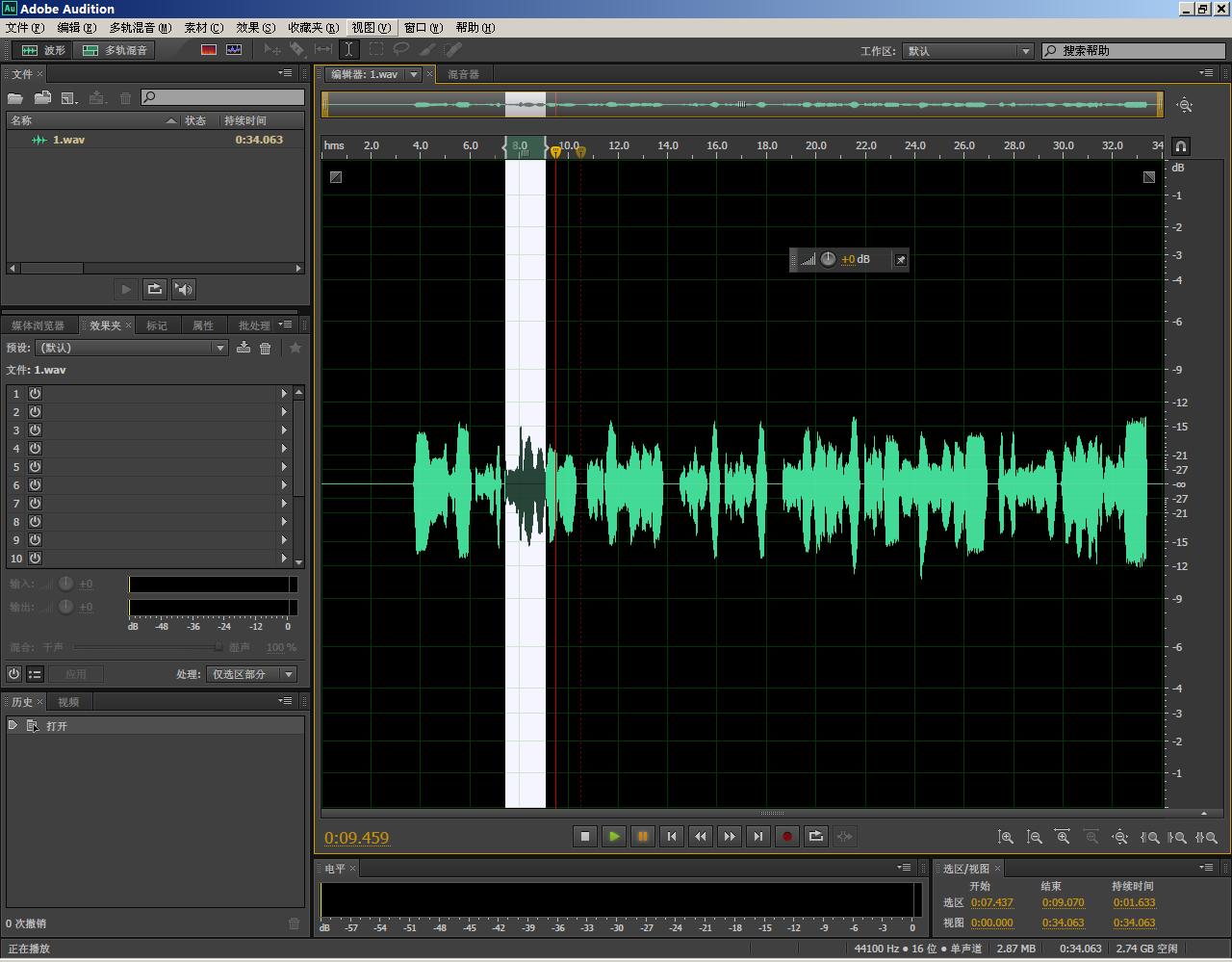The image size is (1232, 962).
Task: Select the Time Selection tool in toolbar
Action: coord(348,49)
